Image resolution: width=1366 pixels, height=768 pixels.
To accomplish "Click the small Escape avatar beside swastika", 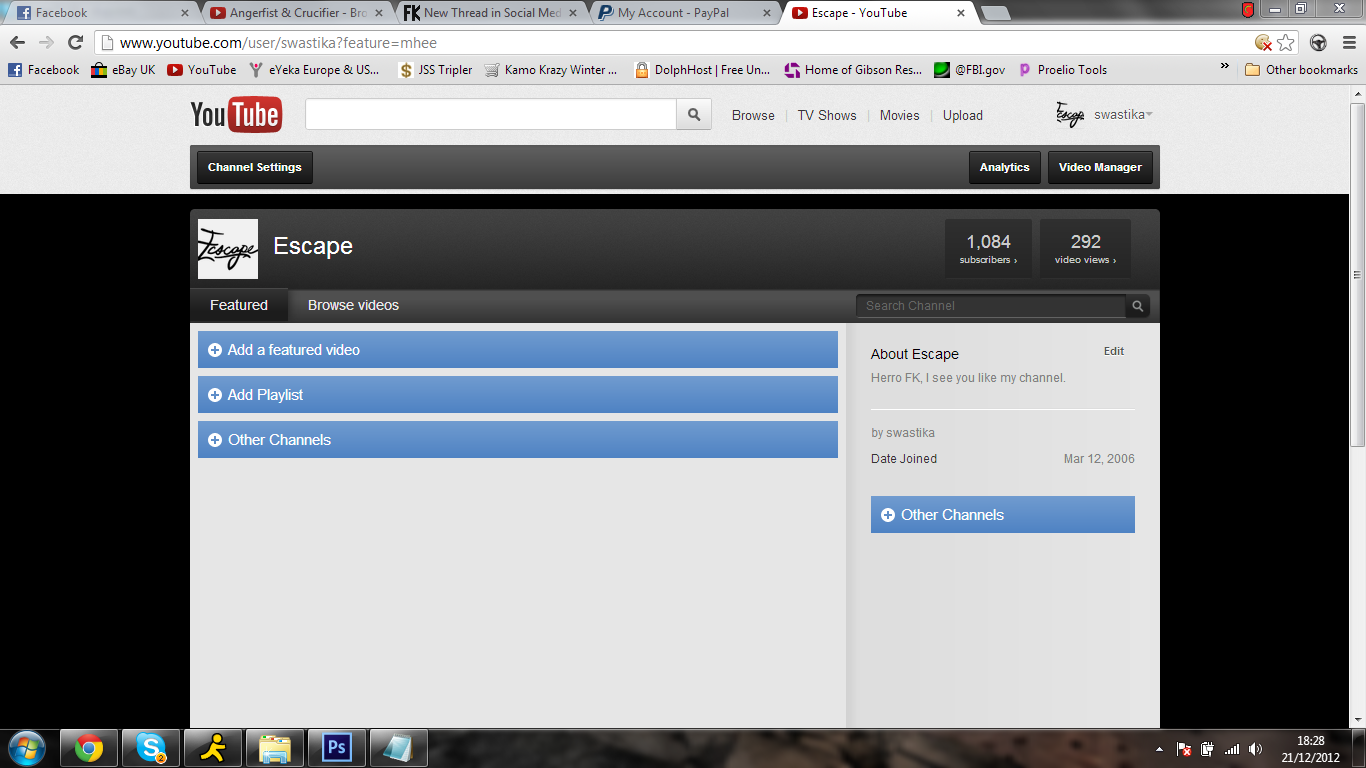I will (x=1070, y=115).
